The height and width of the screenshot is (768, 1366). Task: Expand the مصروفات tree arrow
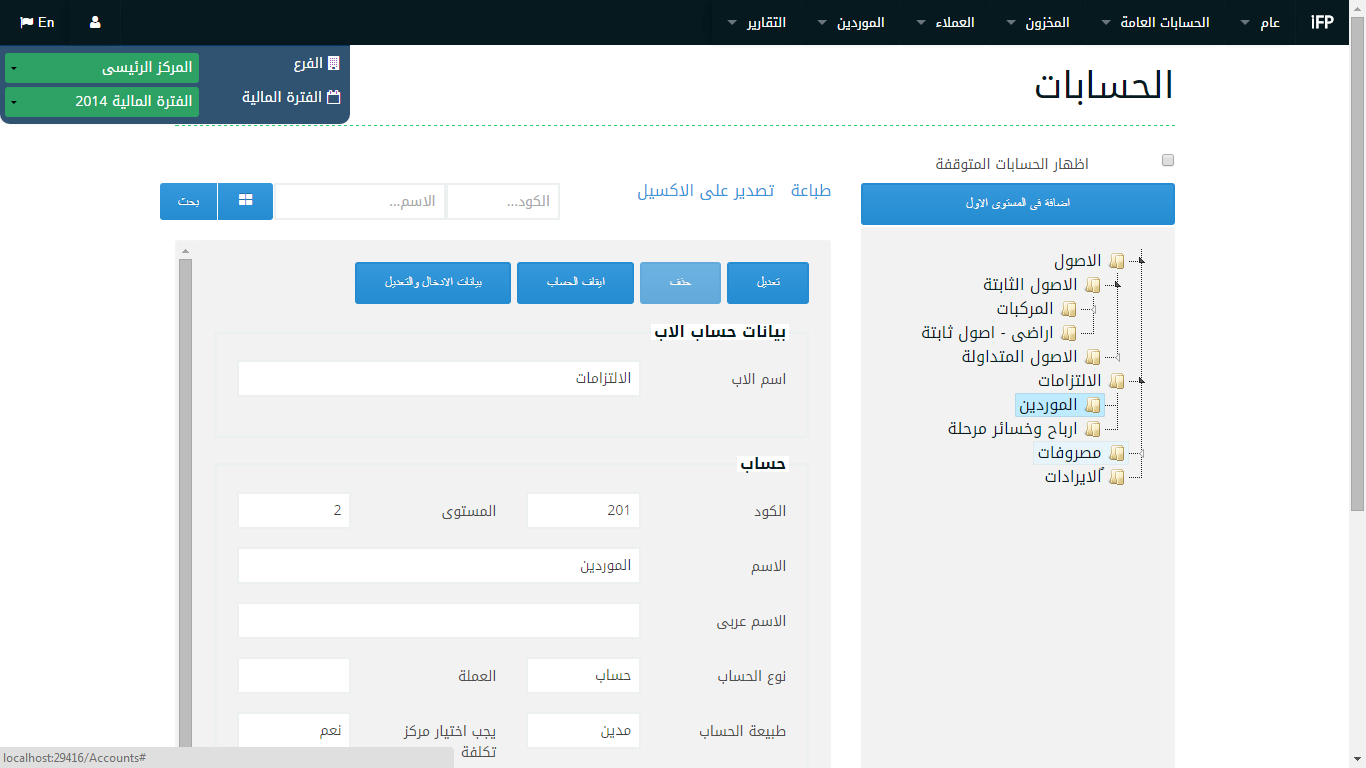click(1141, 454)
